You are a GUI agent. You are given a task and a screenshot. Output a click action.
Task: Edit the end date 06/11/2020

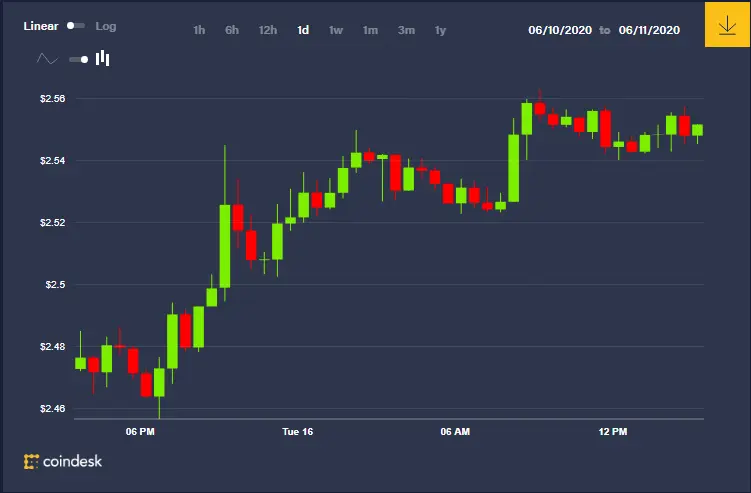point(649,30)
